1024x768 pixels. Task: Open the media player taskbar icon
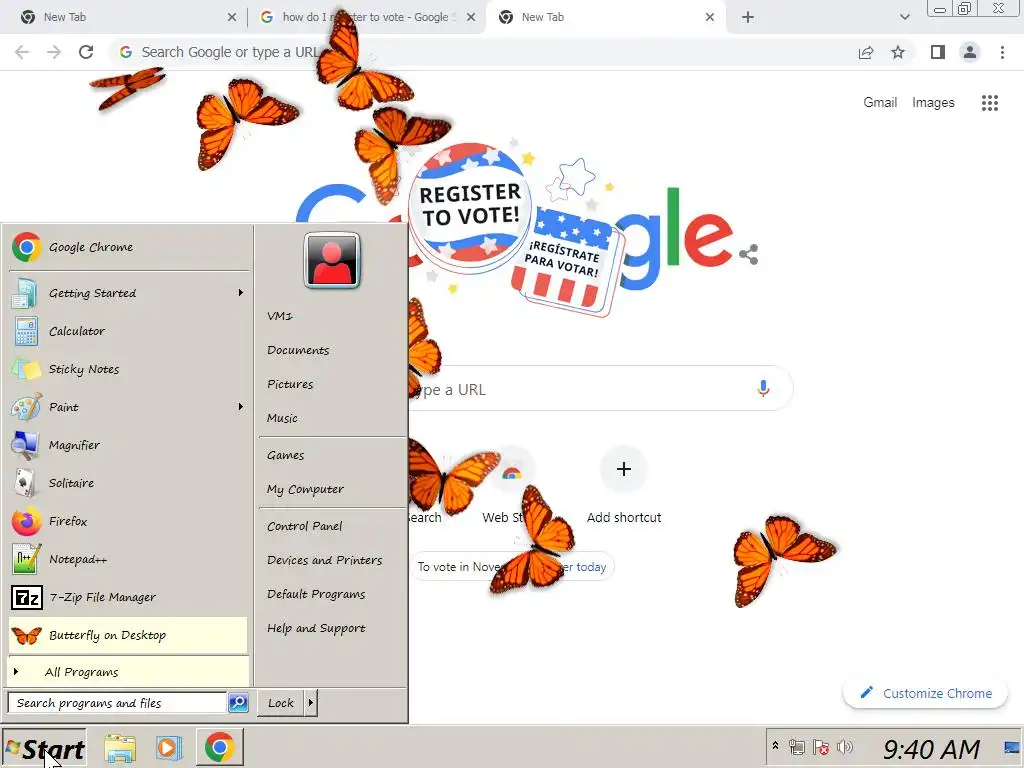tap(169, 748)
